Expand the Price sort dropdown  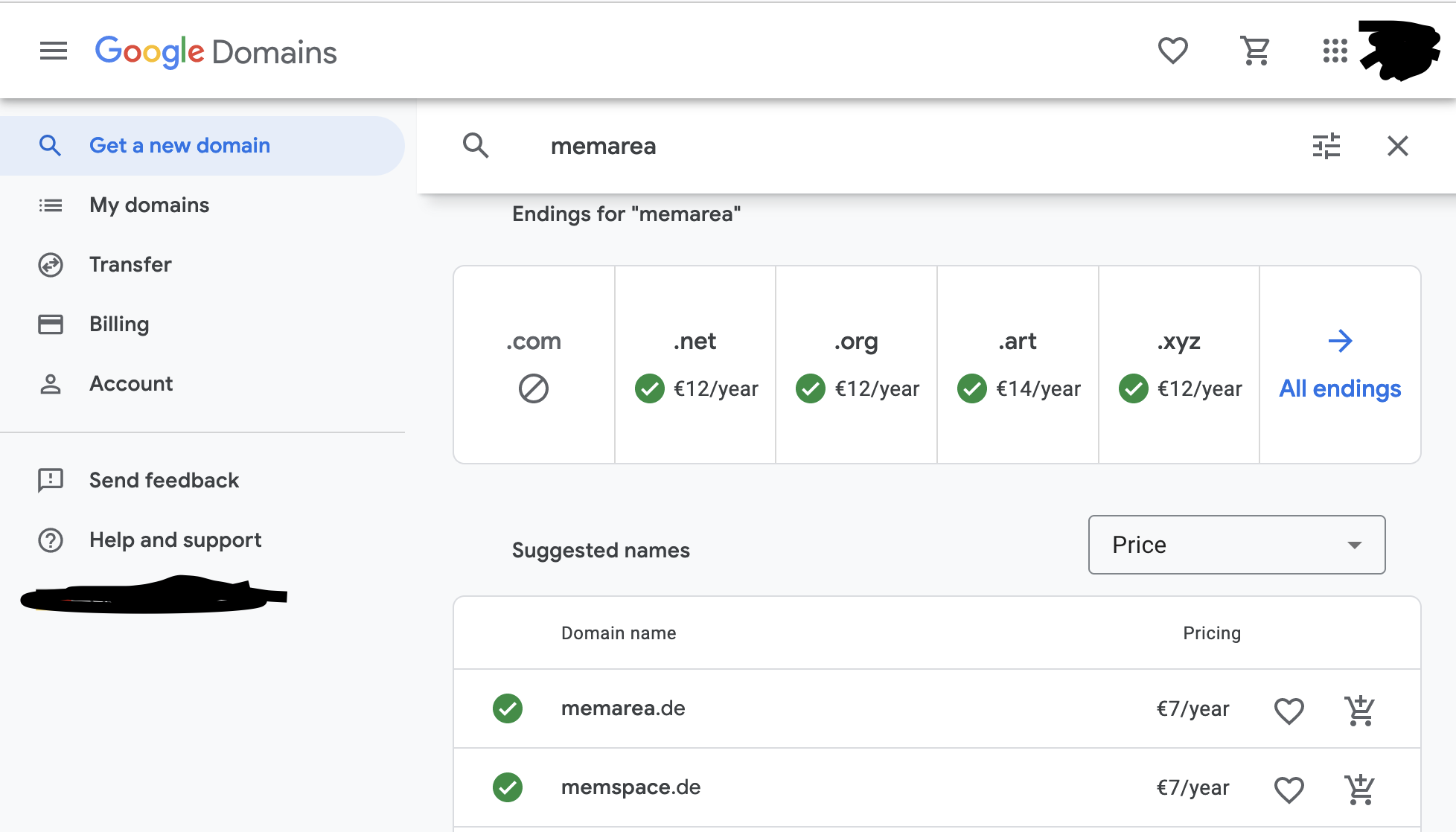click(x=1236, y=545)
